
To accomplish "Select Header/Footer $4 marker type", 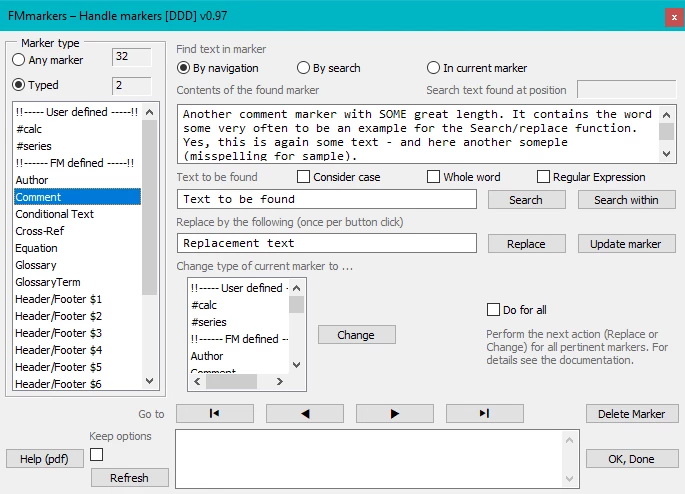I will coord(77,350).
